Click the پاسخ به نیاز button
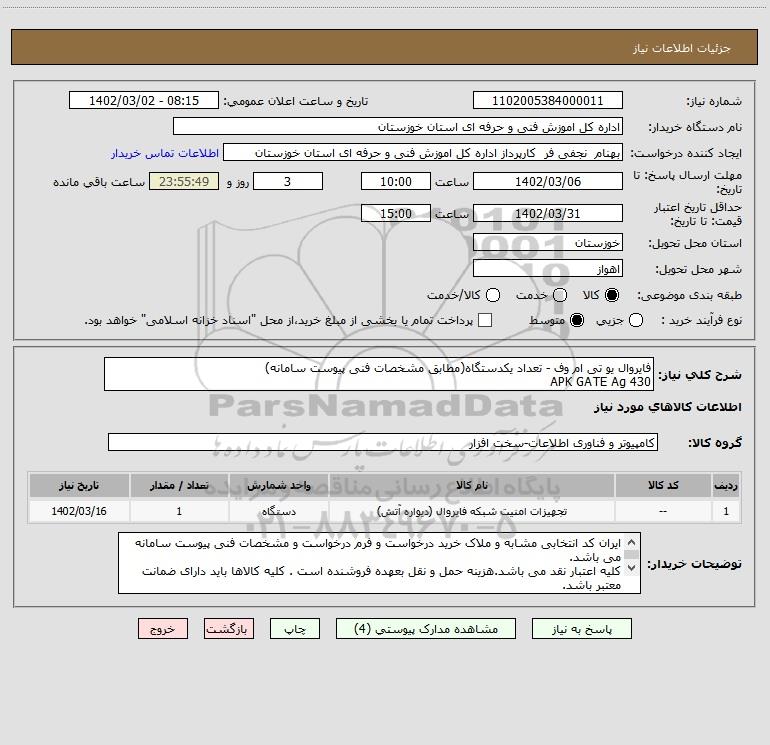770x745 pixels. [581, 629]
